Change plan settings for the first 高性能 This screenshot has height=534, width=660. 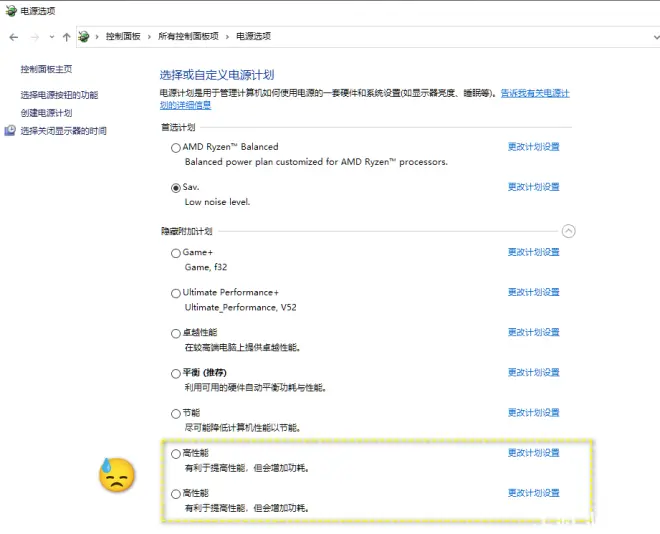[534, 453]
